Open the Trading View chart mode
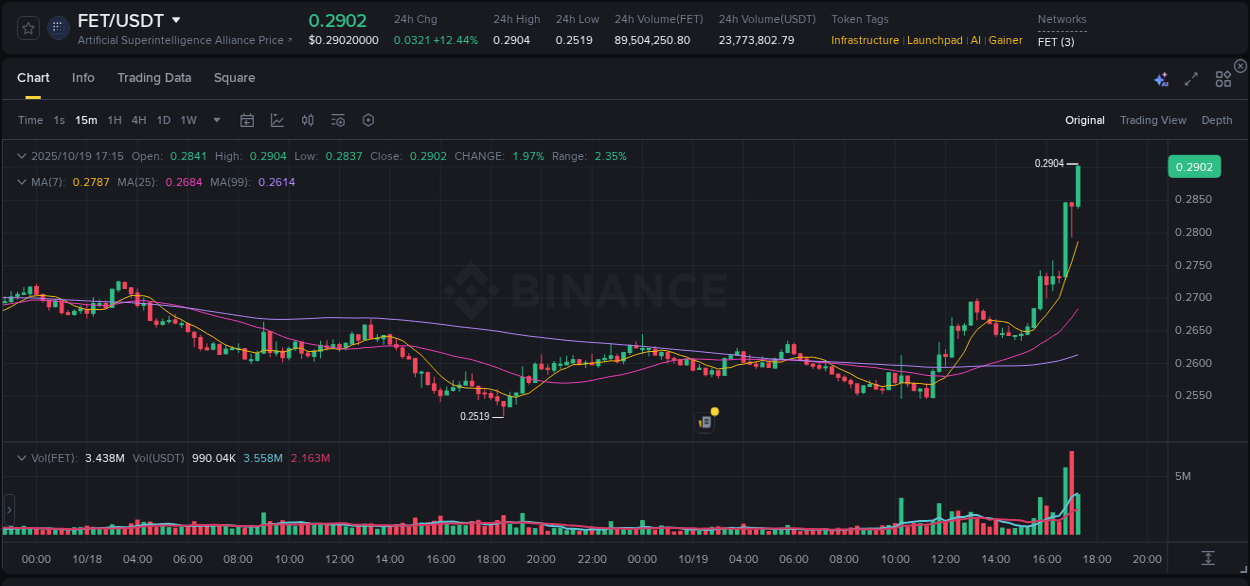 [1153, 120]
